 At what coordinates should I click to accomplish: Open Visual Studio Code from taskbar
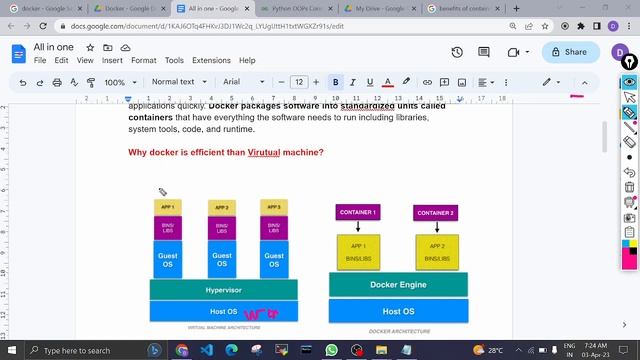[207, 350]
